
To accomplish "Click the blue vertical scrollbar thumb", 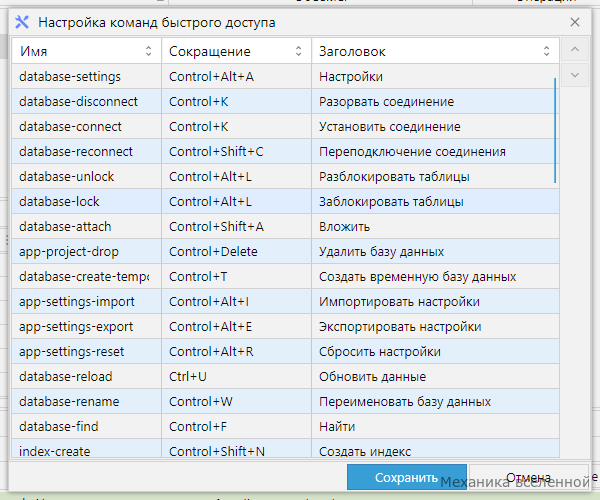I will [x=555, y=130].
